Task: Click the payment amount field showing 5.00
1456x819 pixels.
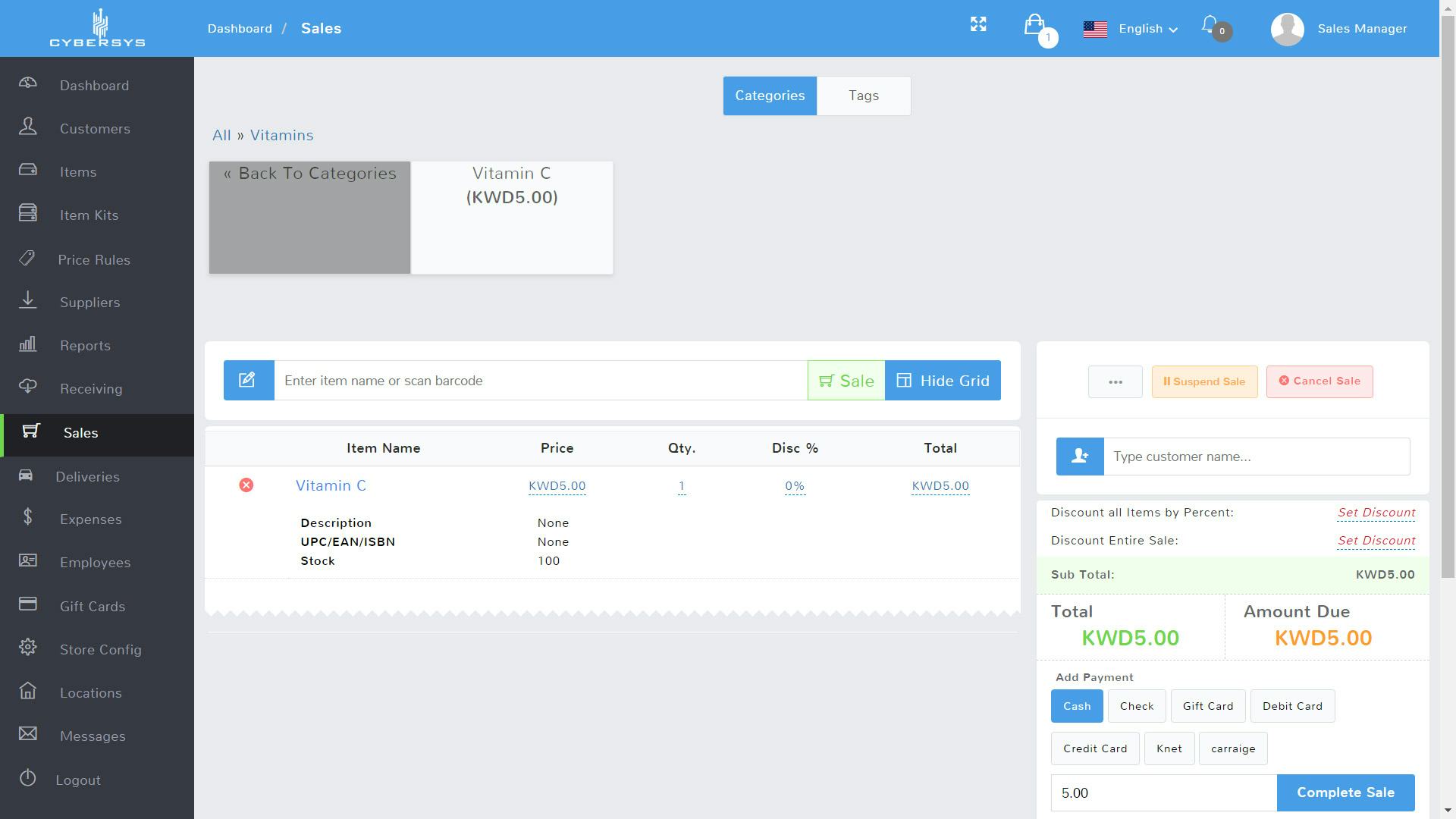Action: (x=1164, y=792)
